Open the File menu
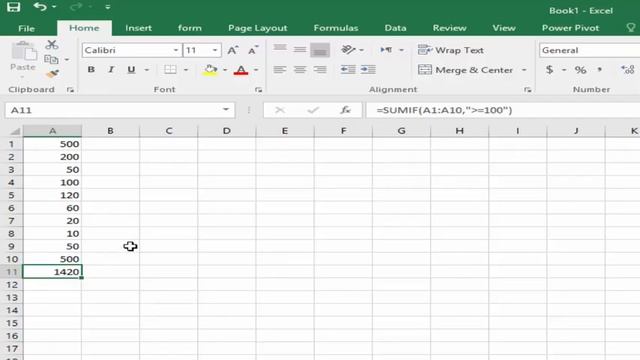640x360 pixels. (x=27, y=28)
